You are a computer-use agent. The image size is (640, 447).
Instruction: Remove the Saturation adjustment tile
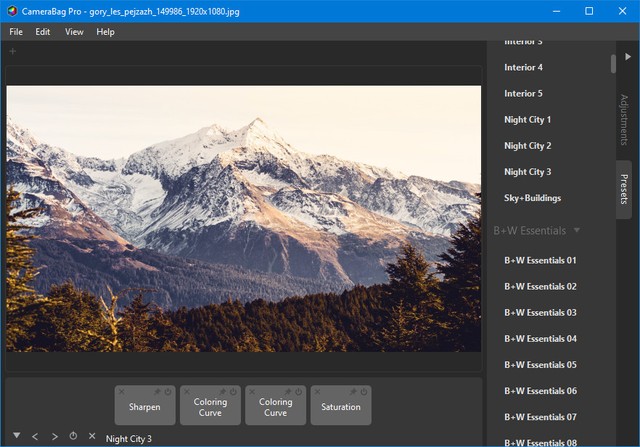[317, 391]
